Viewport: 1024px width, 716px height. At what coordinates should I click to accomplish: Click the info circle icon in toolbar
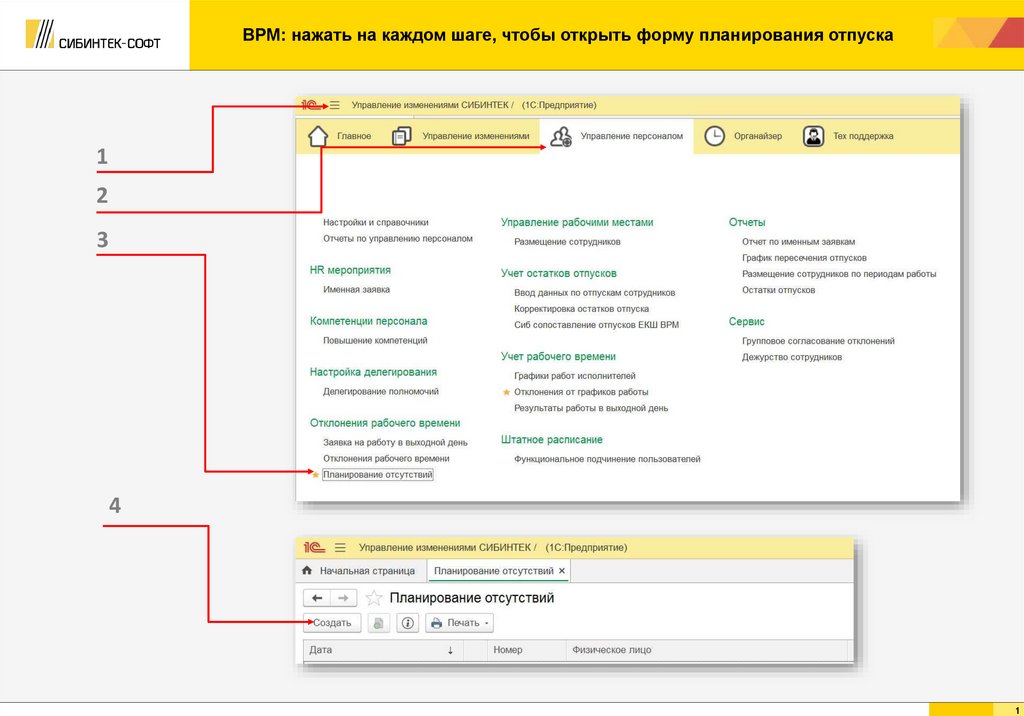[x=408, y=623]
